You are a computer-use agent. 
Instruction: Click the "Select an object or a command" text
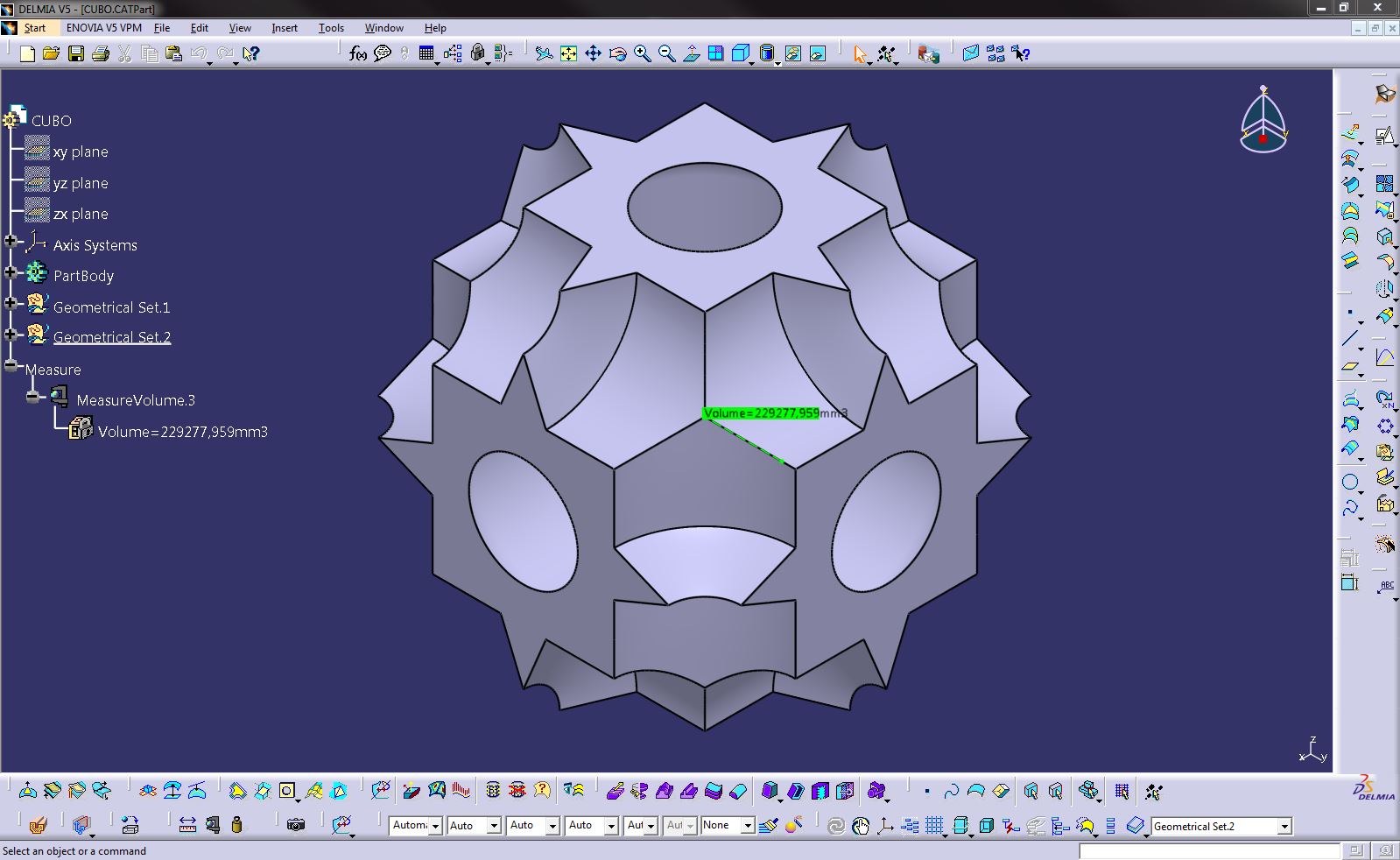click(74, 851)
